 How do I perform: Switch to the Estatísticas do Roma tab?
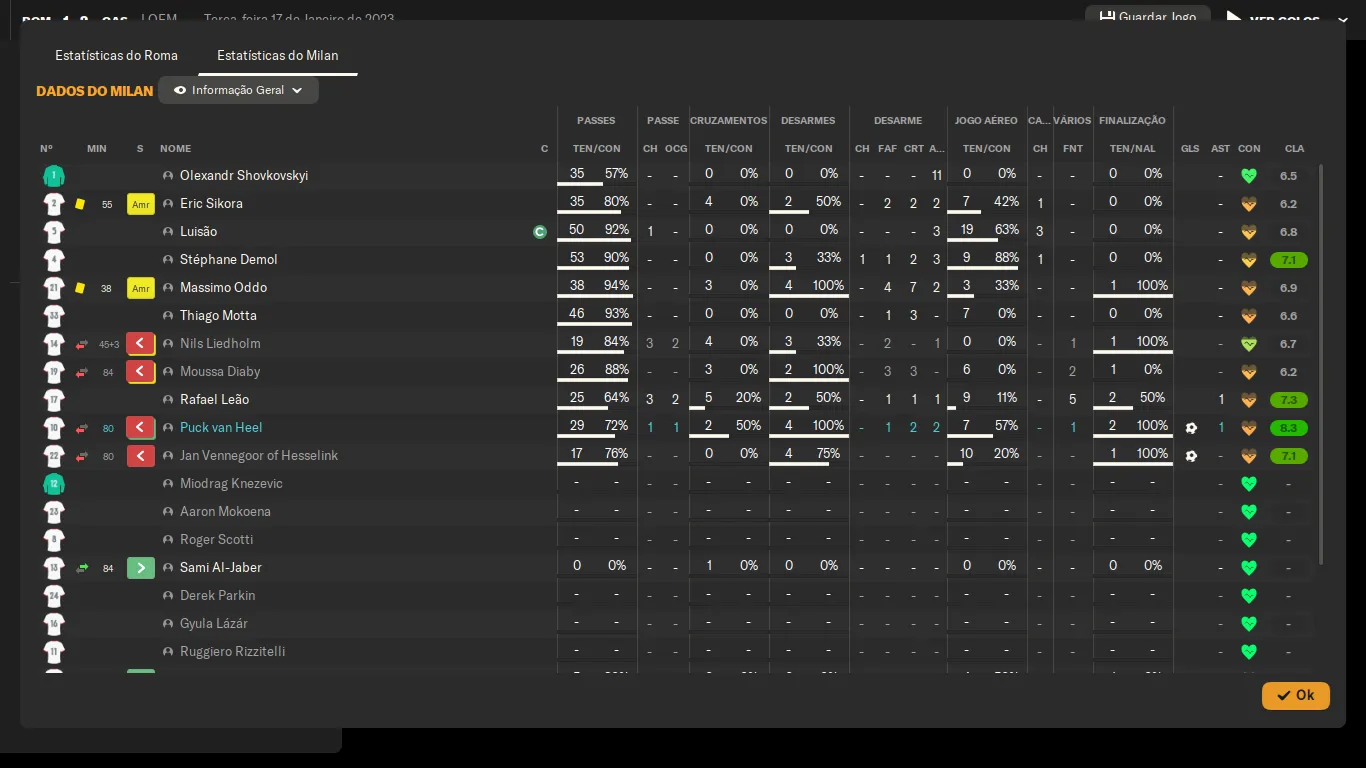click(116, 55)
